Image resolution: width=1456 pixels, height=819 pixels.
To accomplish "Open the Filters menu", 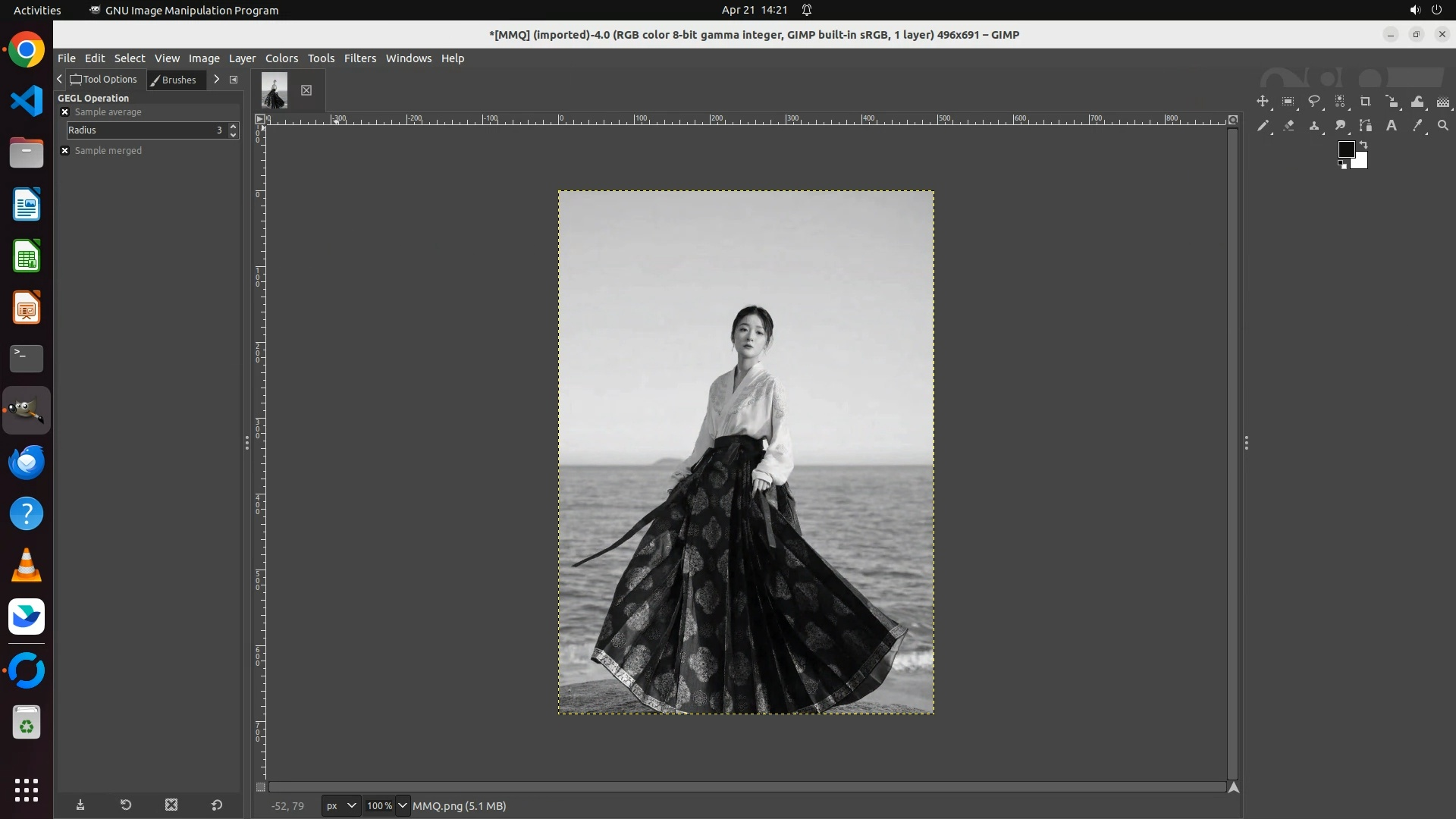I will click(359, 58).
